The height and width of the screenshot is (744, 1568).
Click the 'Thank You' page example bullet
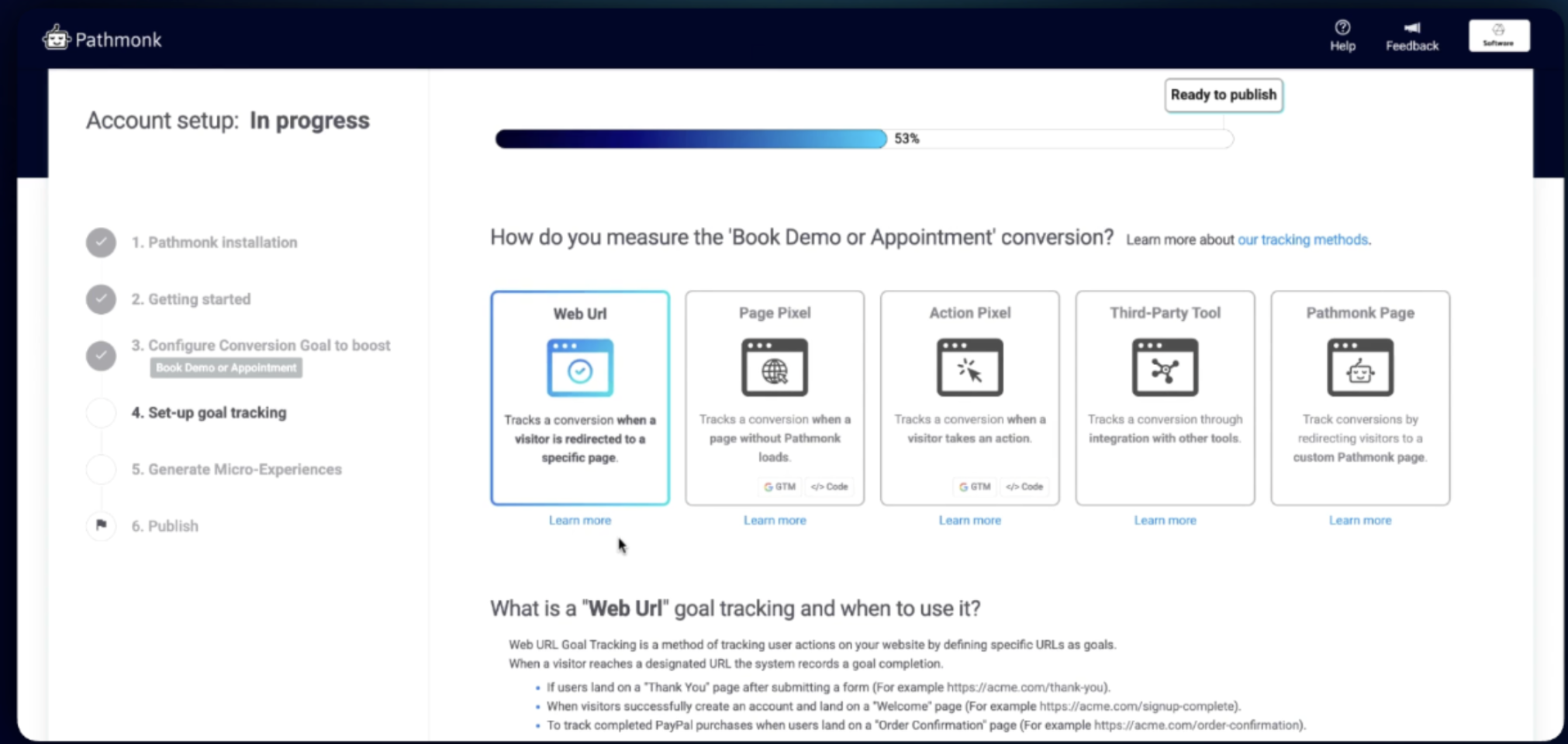tap(828, 687)
